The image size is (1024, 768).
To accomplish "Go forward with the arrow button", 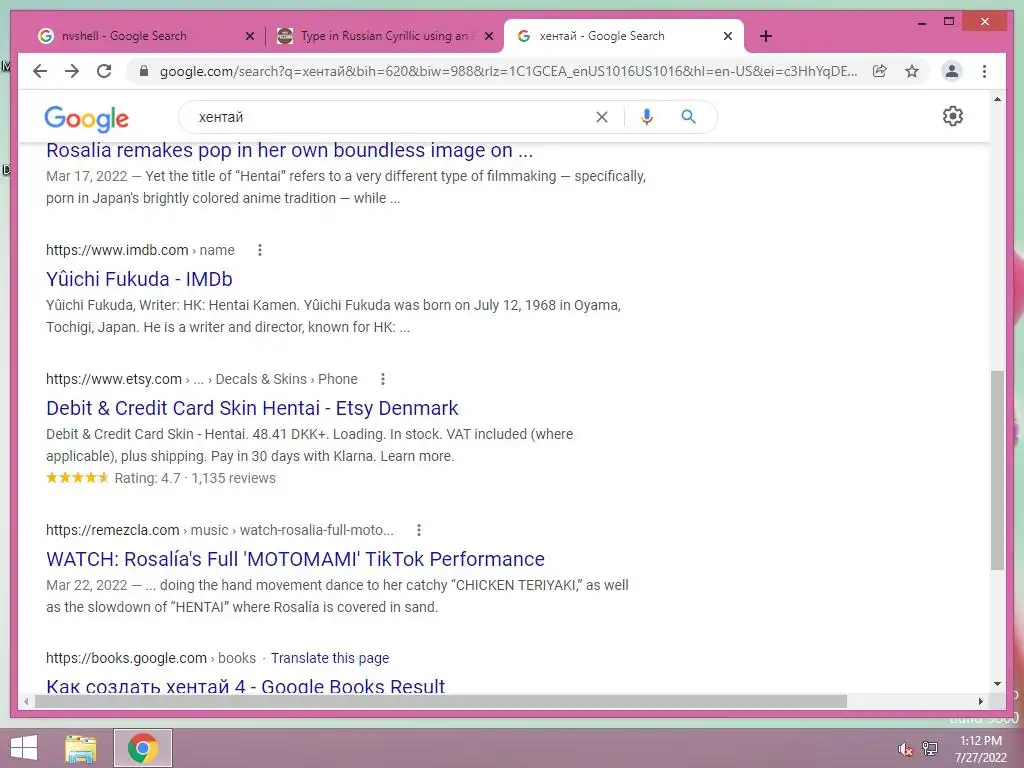I will (72, 71).
